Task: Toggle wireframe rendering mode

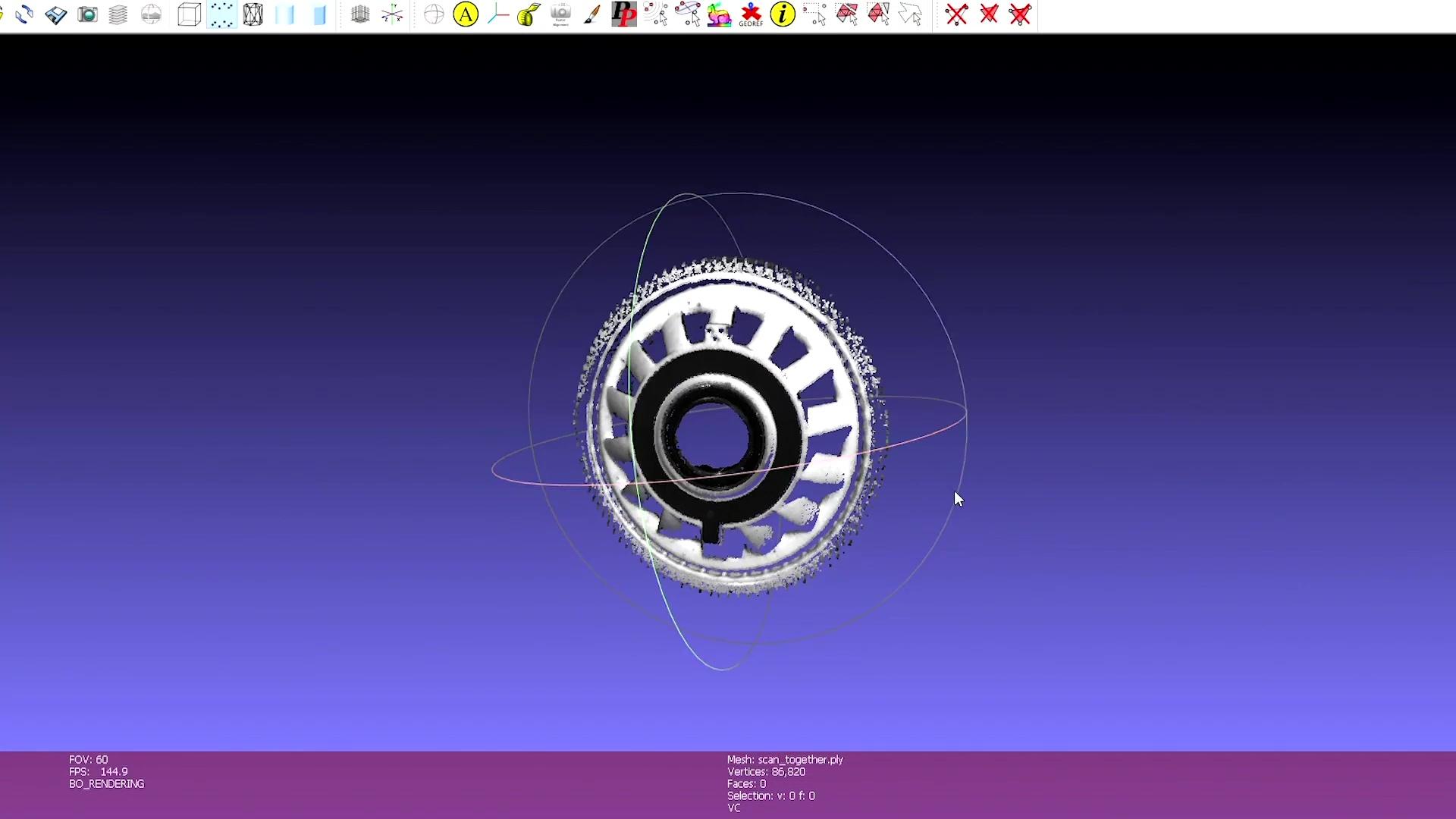Action: pos(253,14)
